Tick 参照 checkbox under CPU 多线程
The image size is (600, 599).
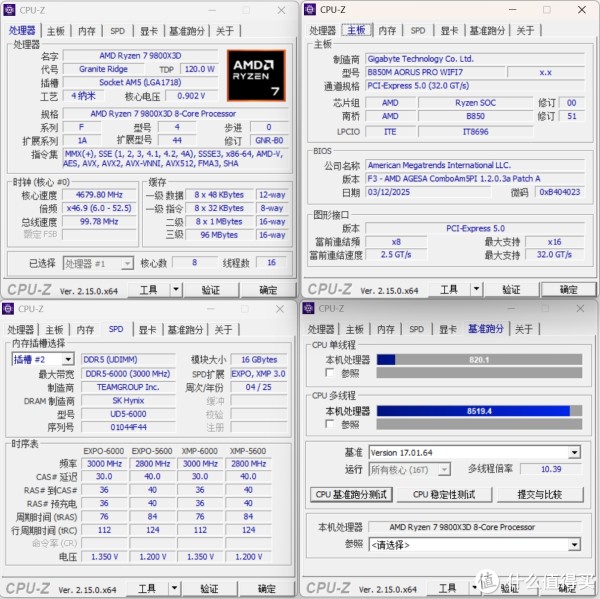(329, 424)
